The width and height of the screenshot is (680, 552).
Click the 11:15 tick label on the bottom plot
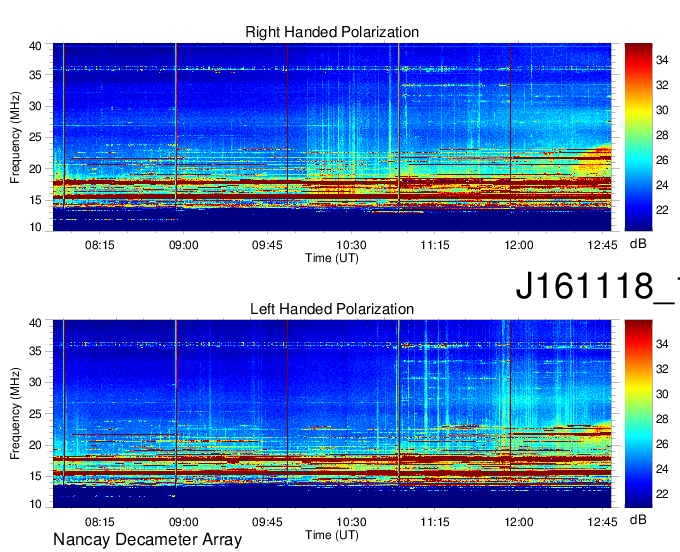(x=435, y=522)
